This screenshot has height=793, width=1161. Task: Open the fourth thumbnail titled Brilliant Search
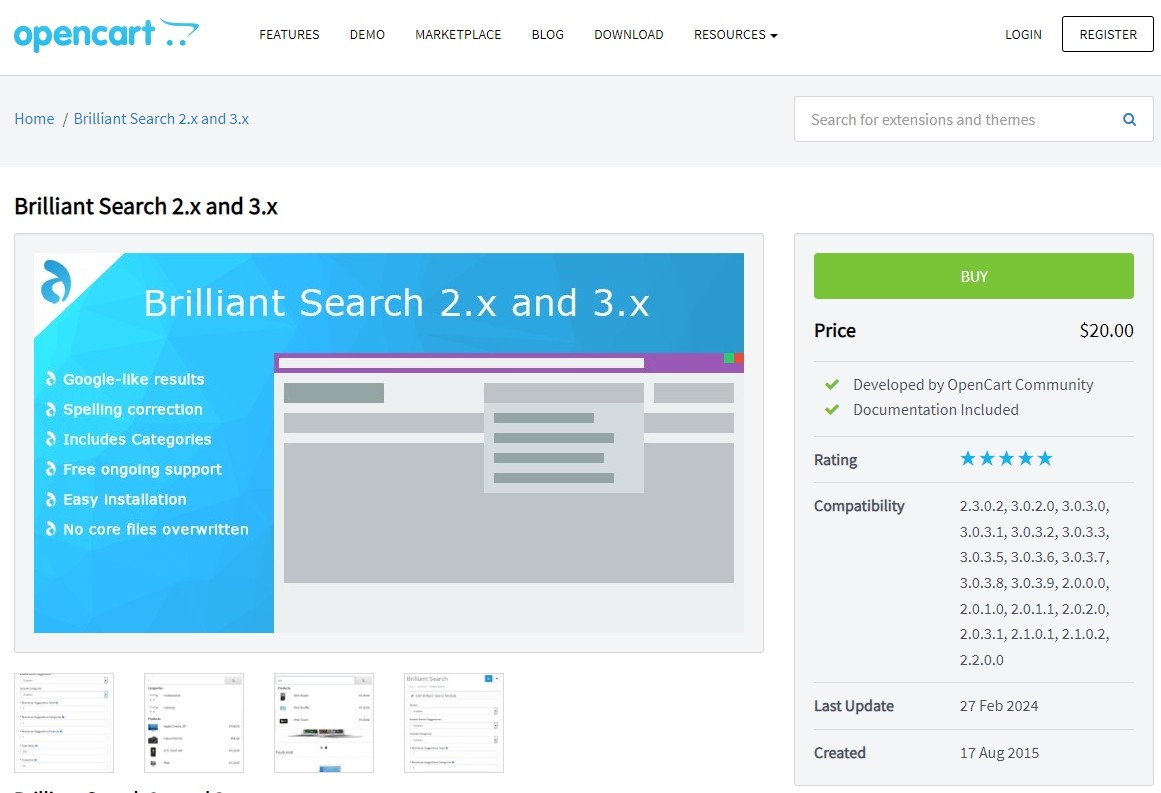click(x=454, y=723)
